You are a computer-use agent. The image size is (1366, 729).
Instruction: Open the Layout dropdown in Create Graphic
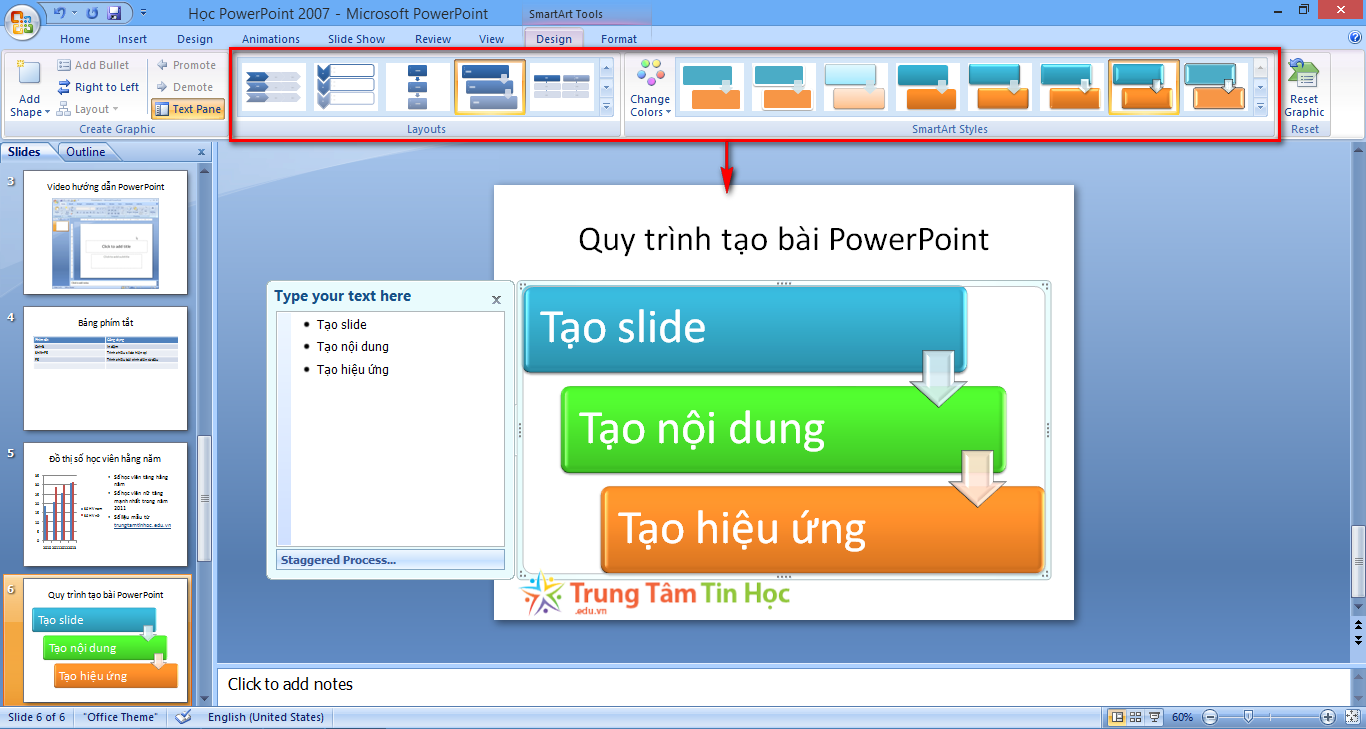(x=88, y=109)
